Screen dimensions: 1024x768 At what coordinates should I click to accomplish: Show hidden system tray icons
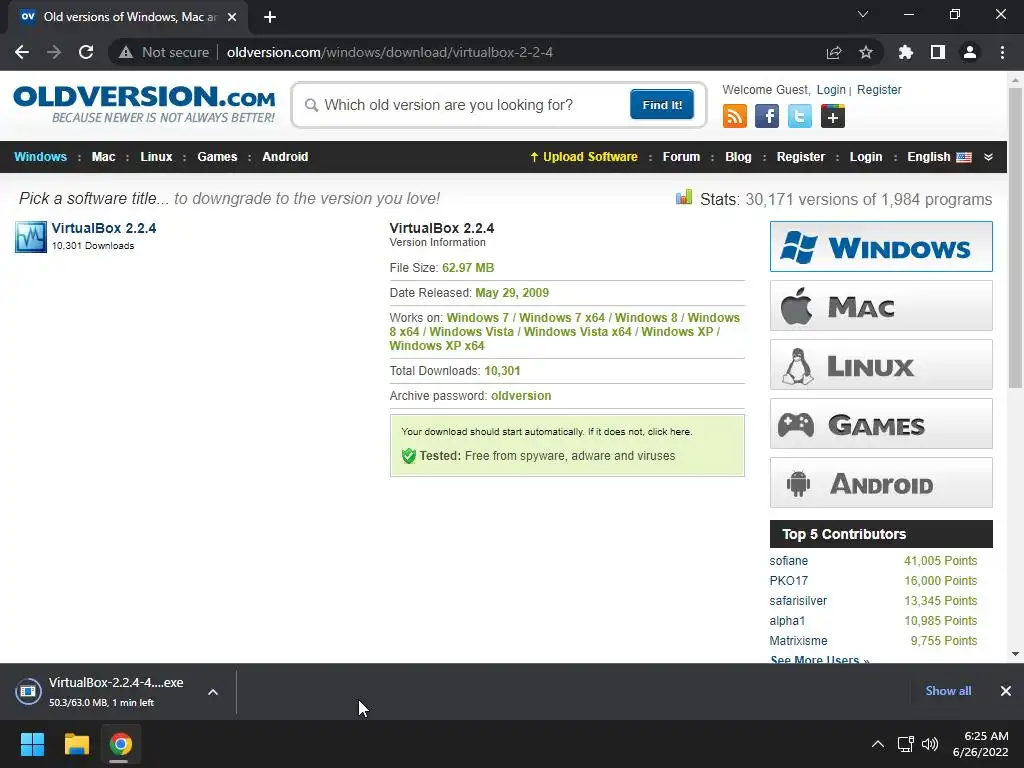(x=878, y=744)
